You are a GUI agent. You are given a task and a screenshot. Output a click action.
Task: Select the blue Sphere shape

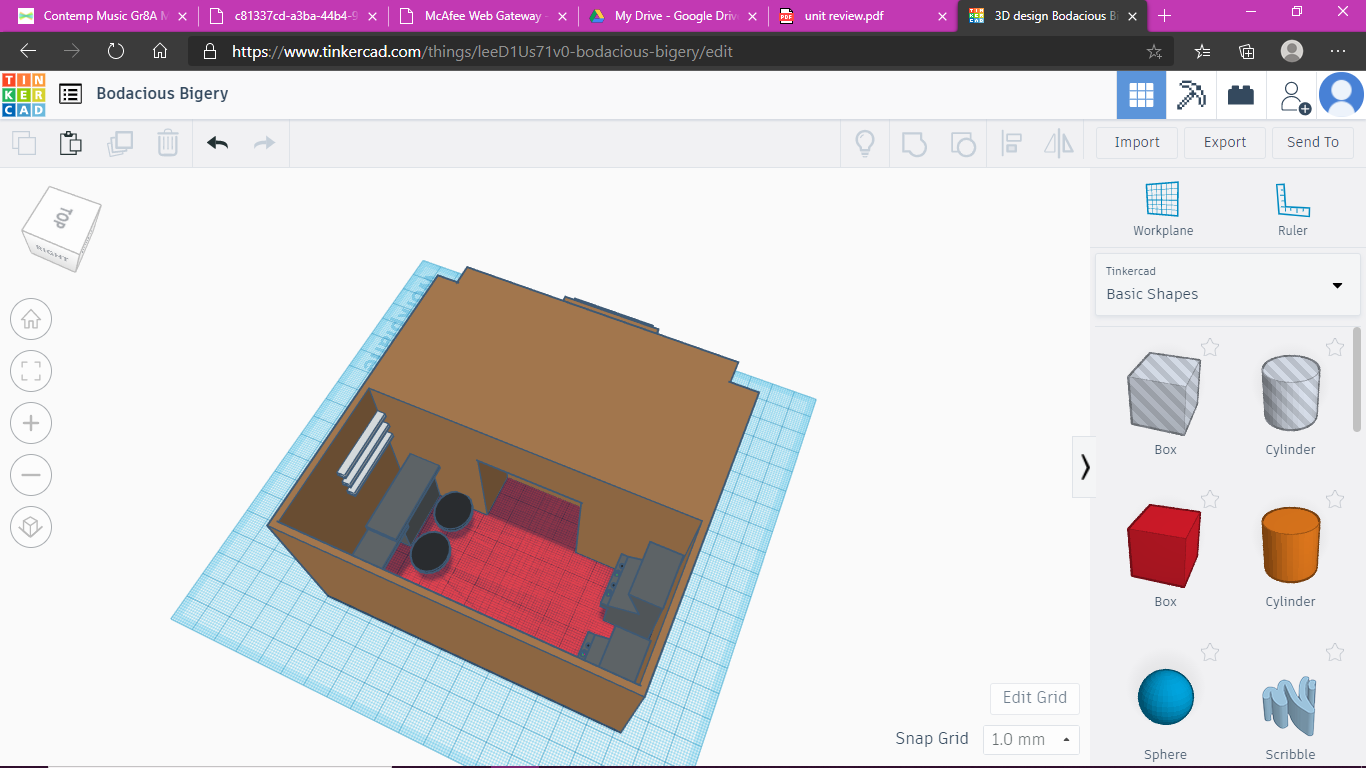click(1166, 697)
